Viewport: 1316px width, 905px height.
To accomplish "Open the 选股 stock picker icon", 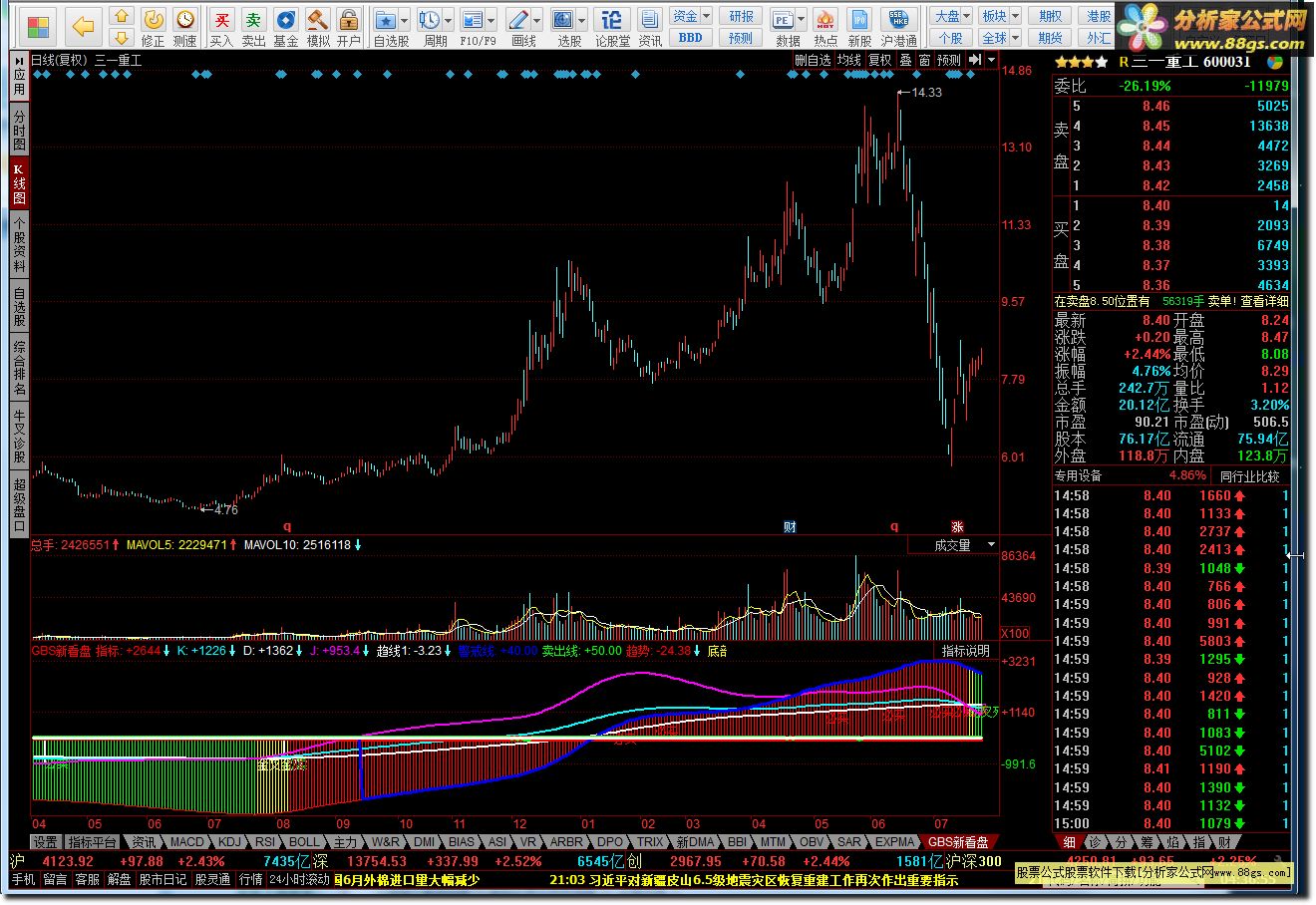I will [x=564, y=27].
